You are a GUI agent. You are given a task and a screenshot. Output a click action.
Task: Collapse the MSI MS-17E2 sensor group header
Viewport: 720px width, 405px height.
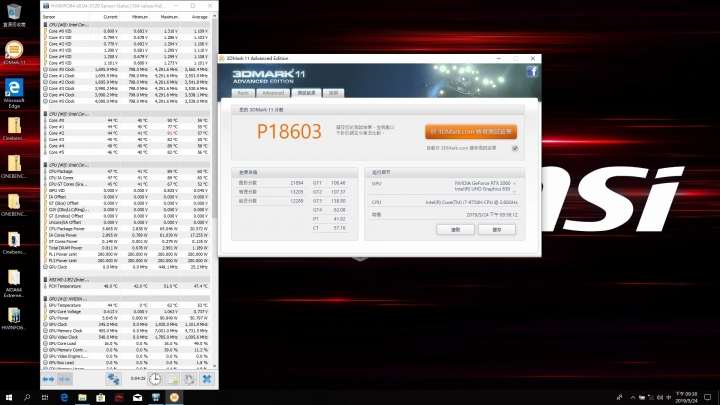(x=127, y=279)
